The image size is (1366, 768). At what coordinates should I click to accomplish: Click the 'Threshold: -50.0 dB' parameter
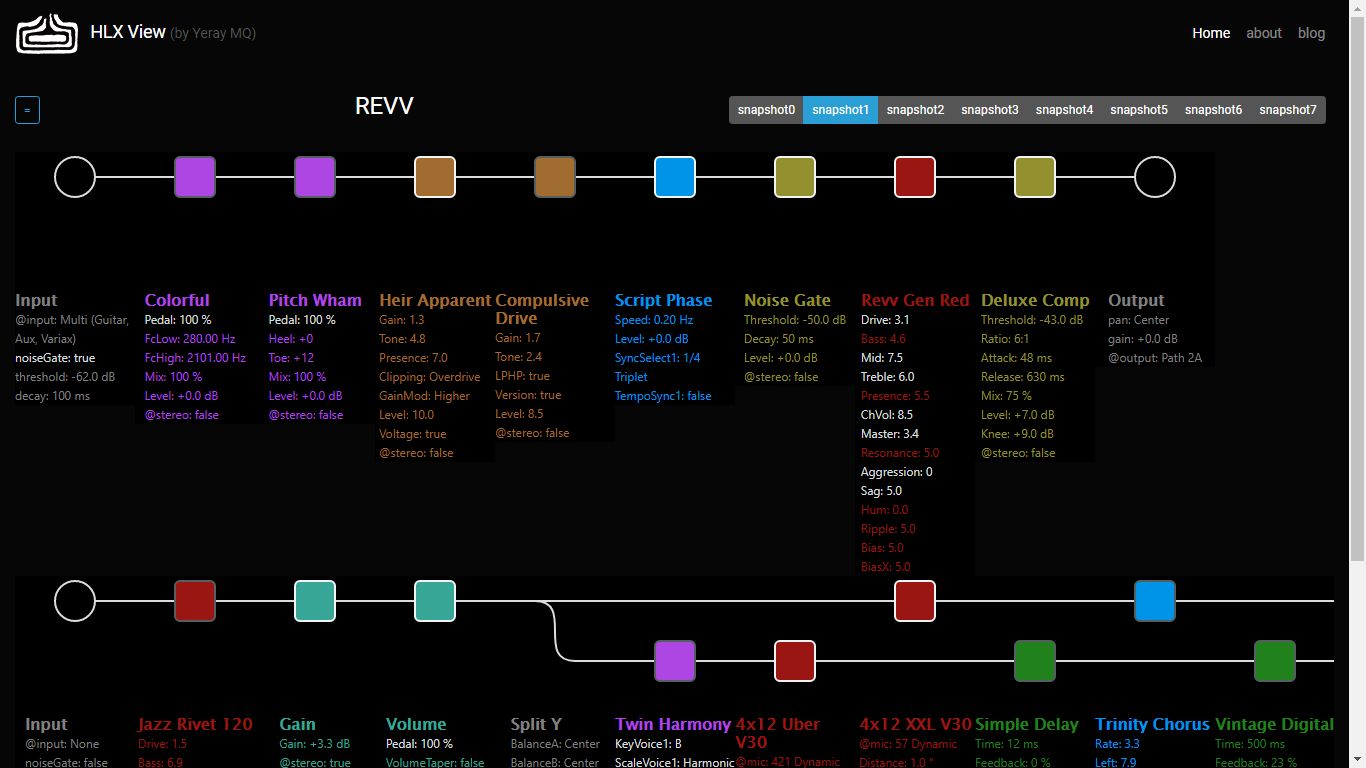(x=795, y=320)
